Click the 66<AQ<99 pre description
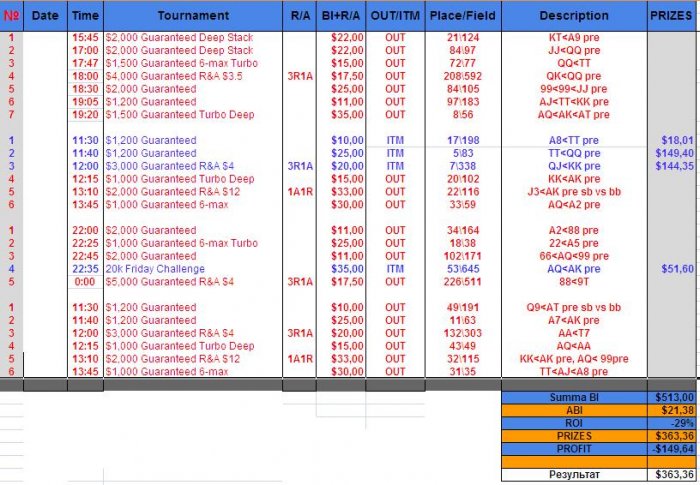The width and height of the screenshot is (700, 485). pyautogui.click(x=574, y=256)
